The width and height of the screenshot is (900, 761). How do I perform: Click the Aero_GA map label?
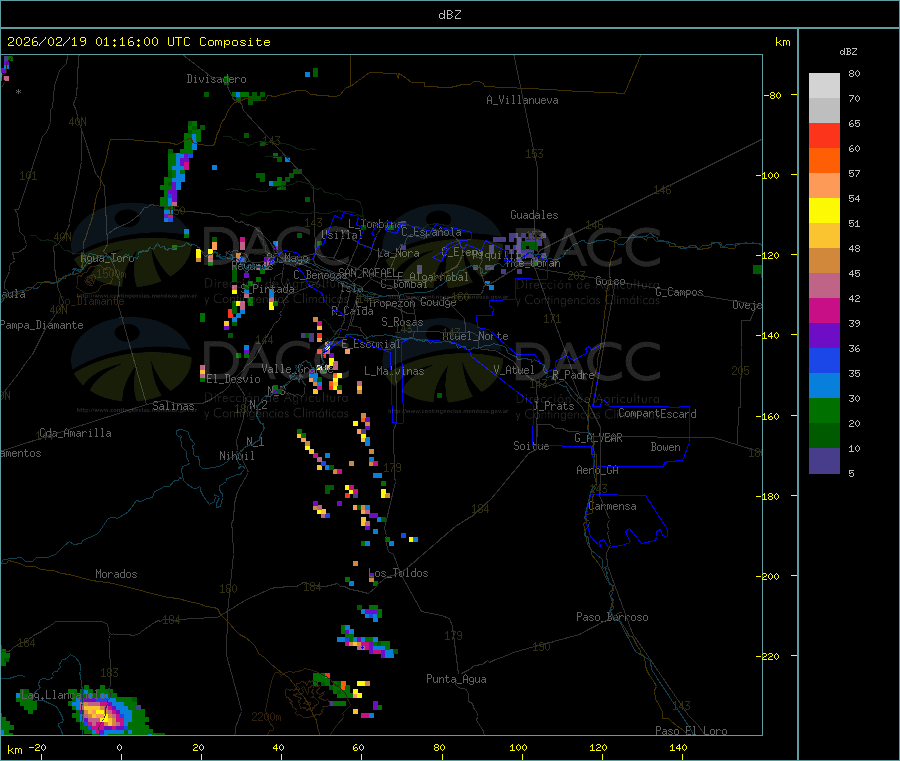coord(598,470)
